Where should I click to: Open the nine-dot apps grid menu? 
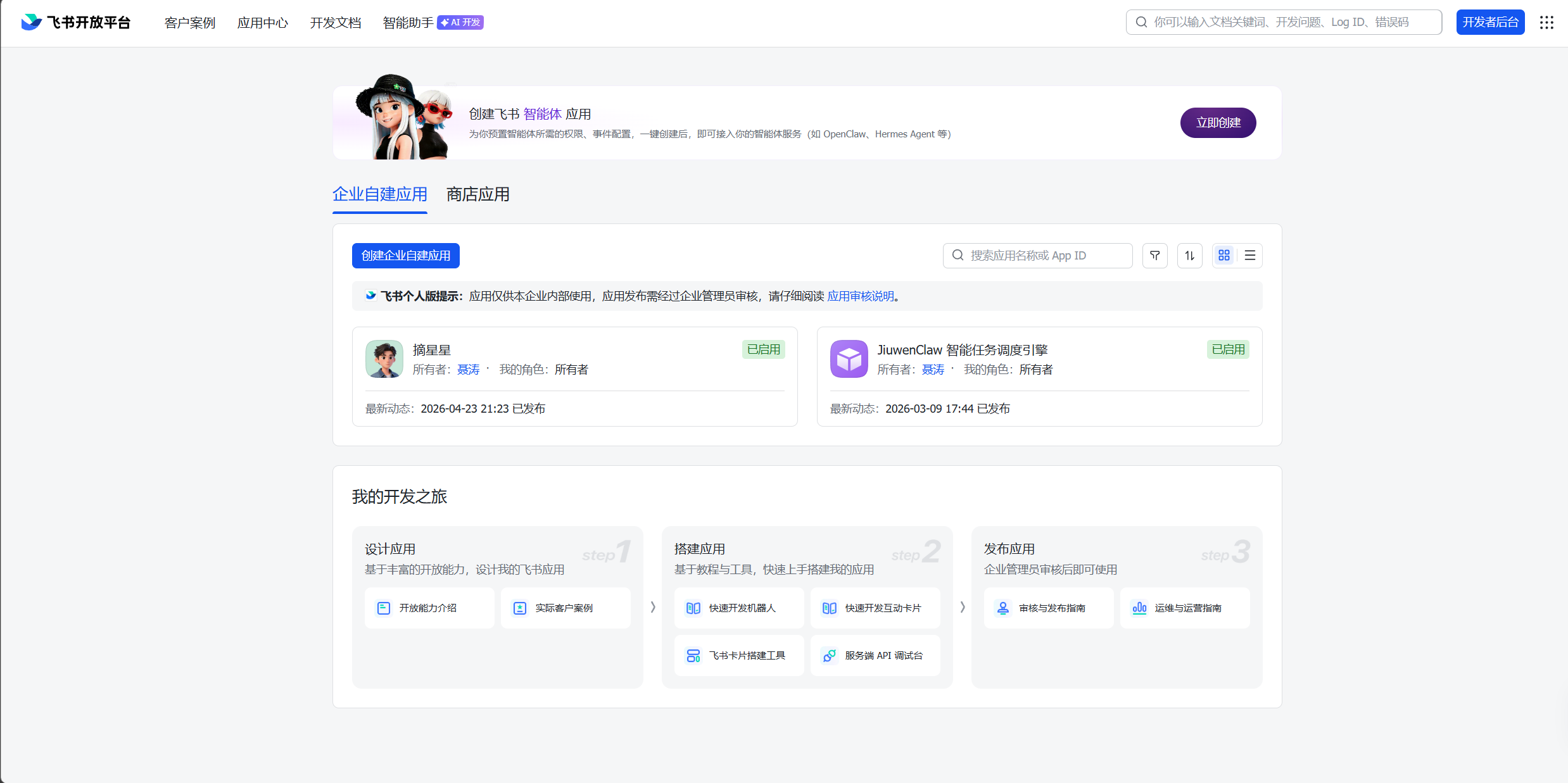coord(1546,23)
